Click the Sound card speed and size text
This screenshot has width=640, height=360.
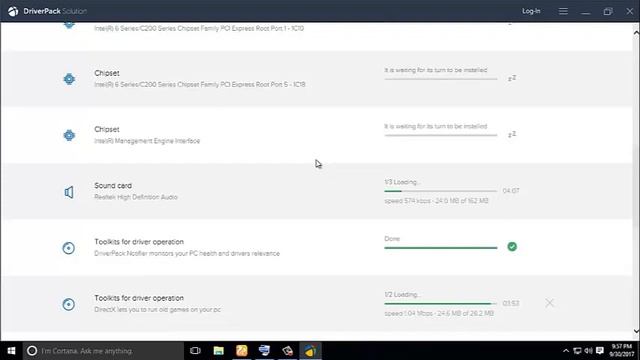click(436, 201)
